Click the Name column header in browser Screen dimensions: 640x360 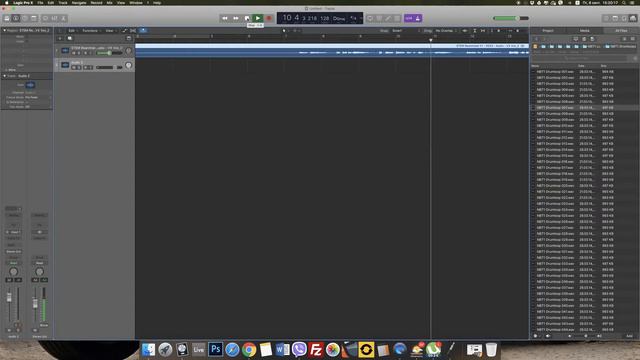(535, 66)
